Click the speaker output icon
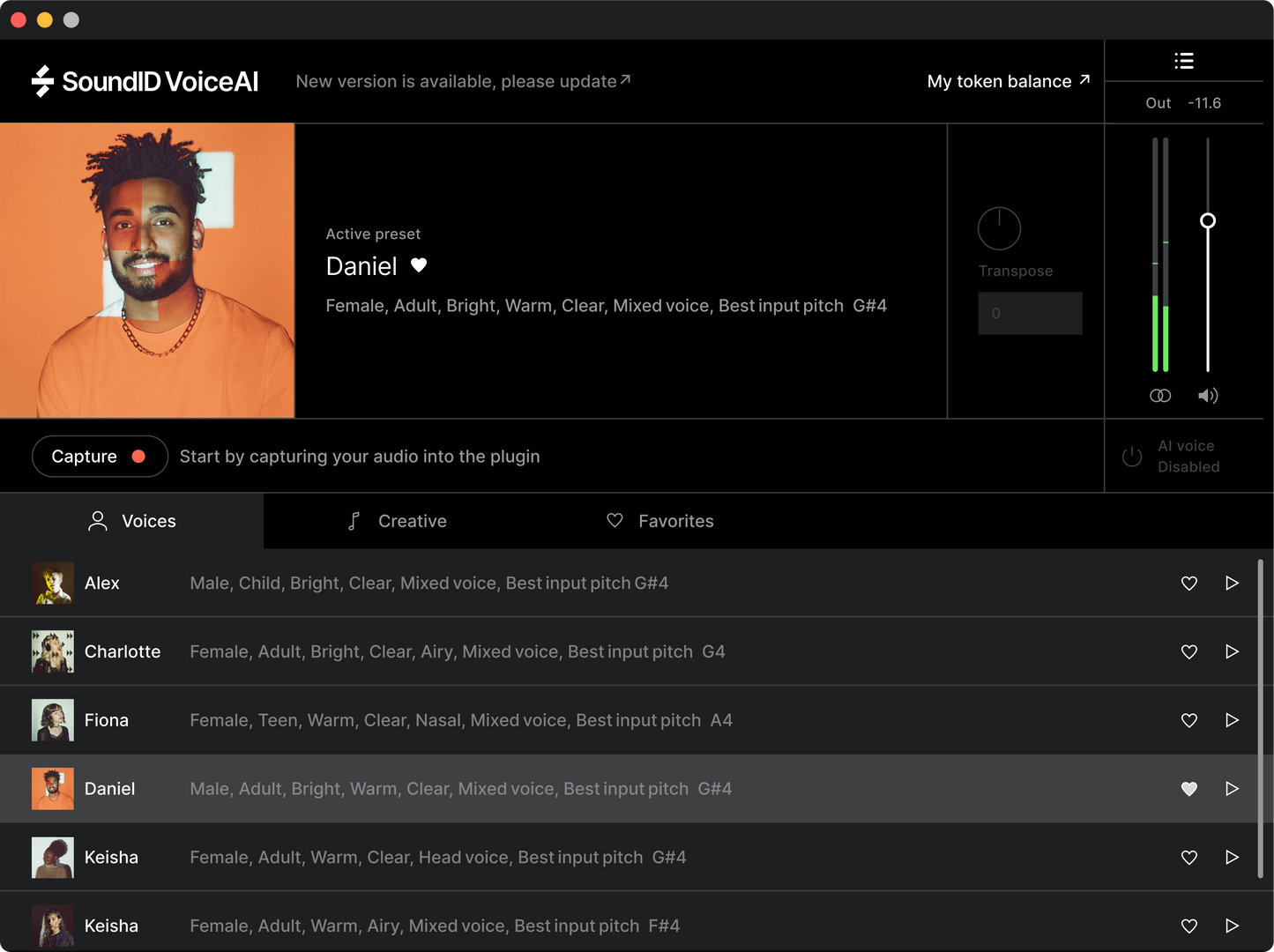 click(1208, 396)
